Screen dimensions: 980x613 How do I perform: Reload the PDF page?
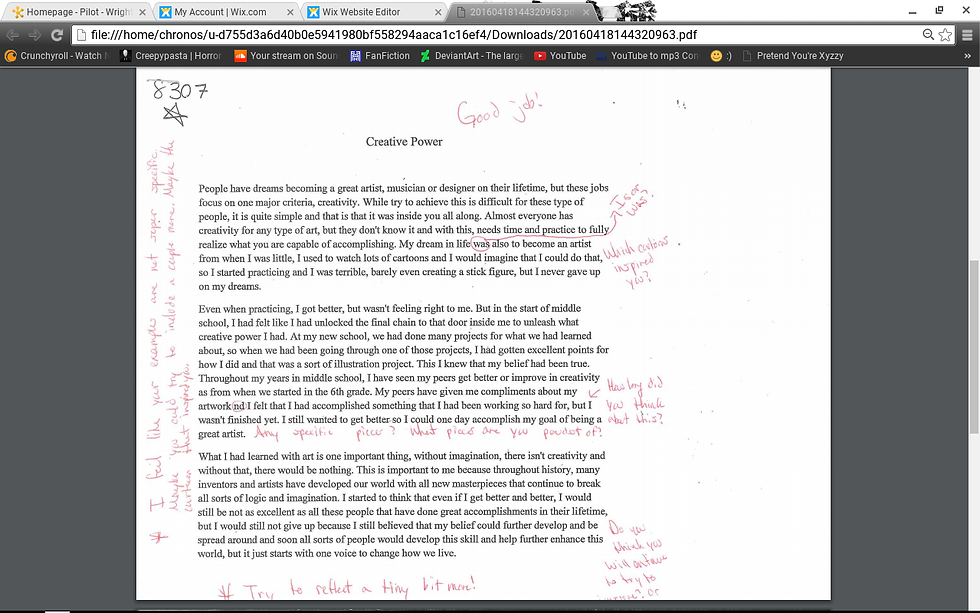click(57, 34)
